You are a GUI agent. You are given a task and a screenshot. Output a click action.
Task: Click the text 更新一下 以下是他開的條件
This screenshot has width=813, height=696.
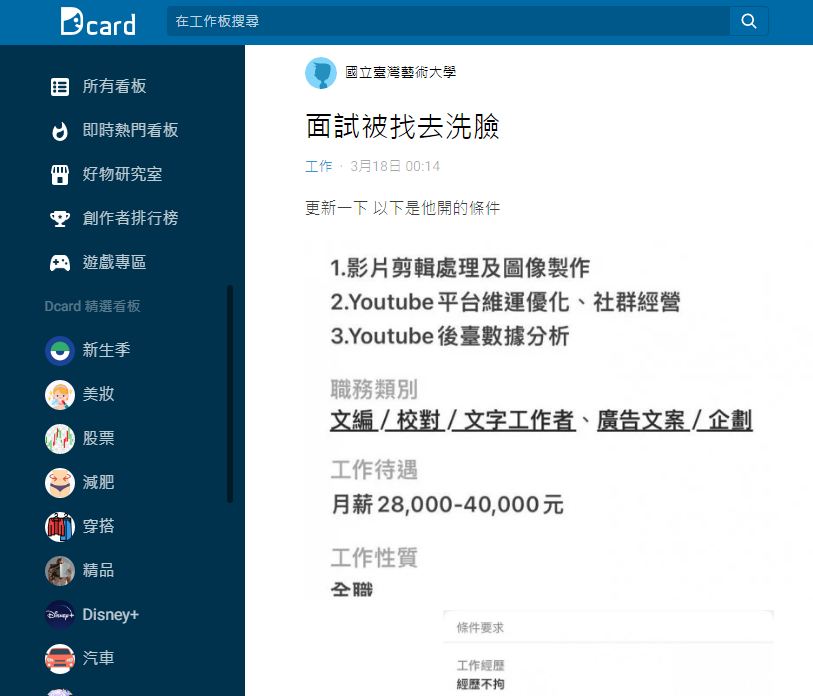click(x=402, y=208)
